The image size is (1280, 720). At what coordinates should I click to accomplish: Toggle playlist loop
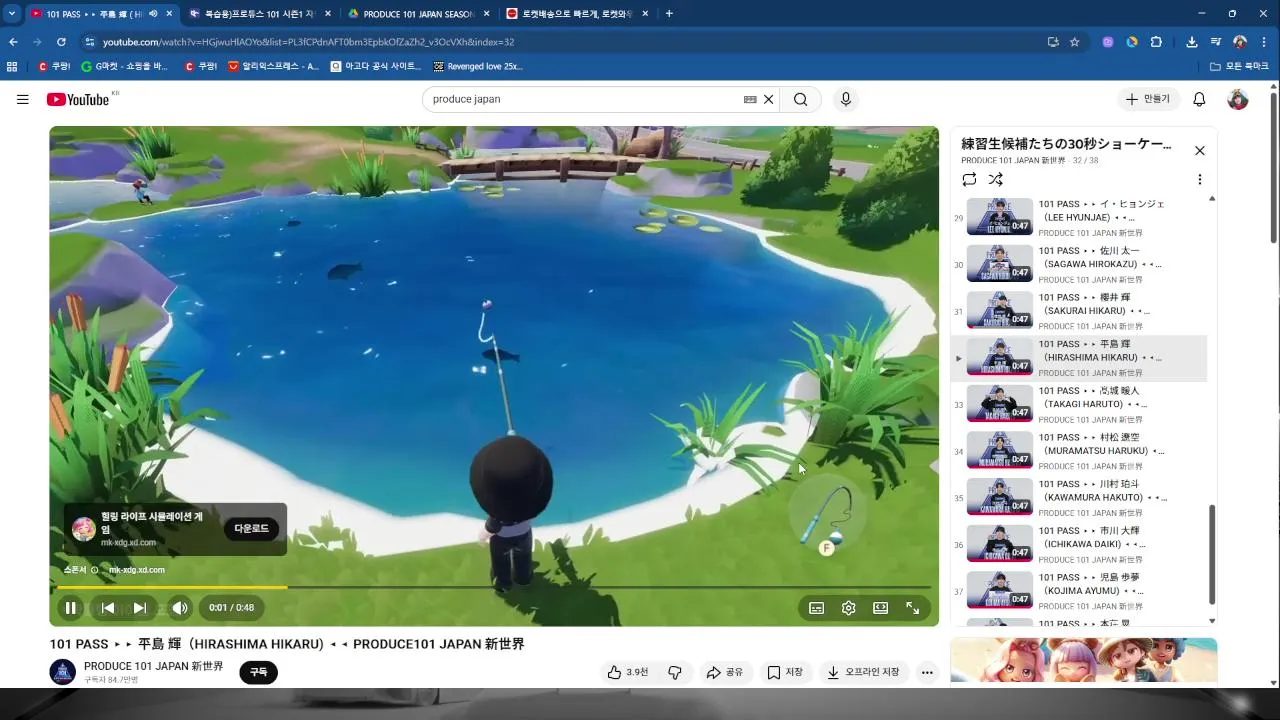(x=969, y=179)
